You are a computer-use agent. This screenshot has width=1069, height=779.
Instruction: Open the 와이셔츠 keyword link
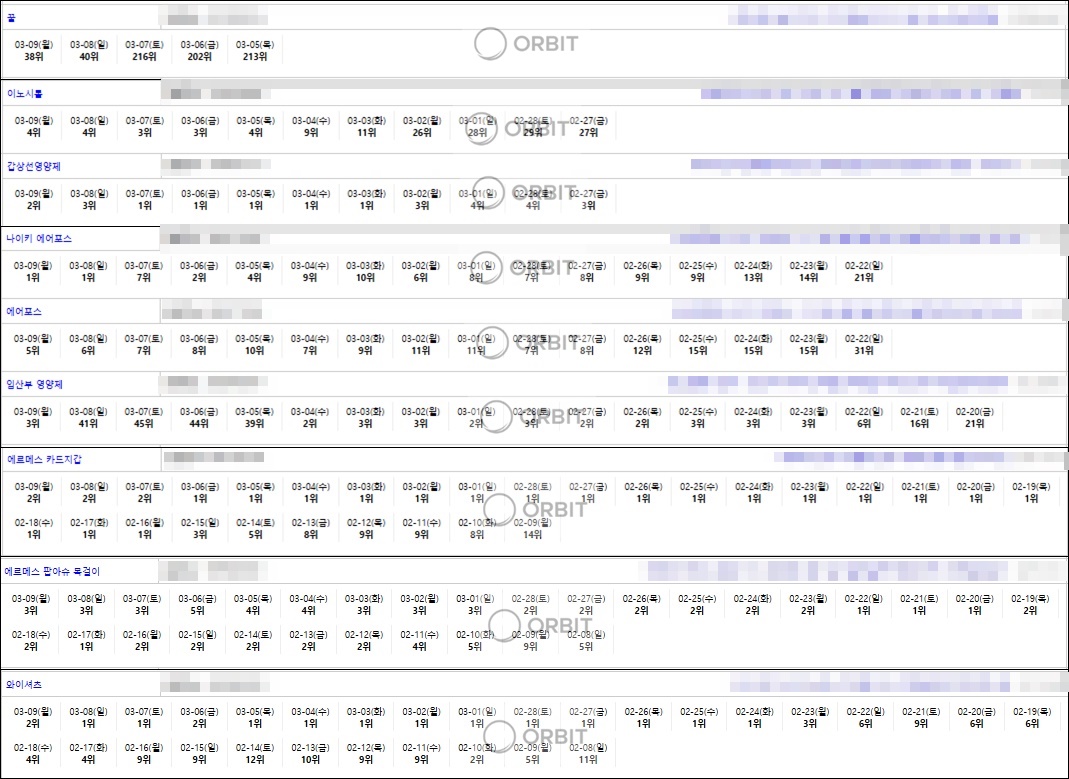point(24,685)
